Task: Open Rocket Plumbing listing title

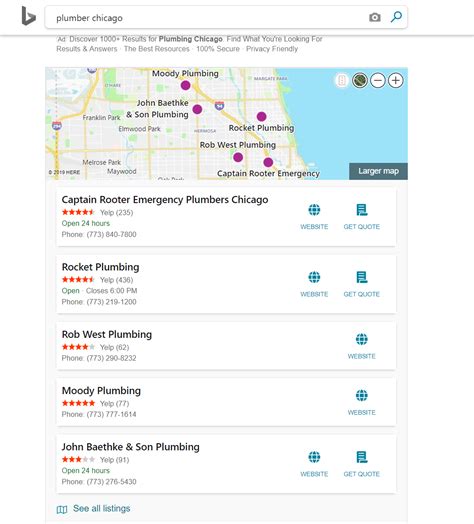Action: point(100,267)
